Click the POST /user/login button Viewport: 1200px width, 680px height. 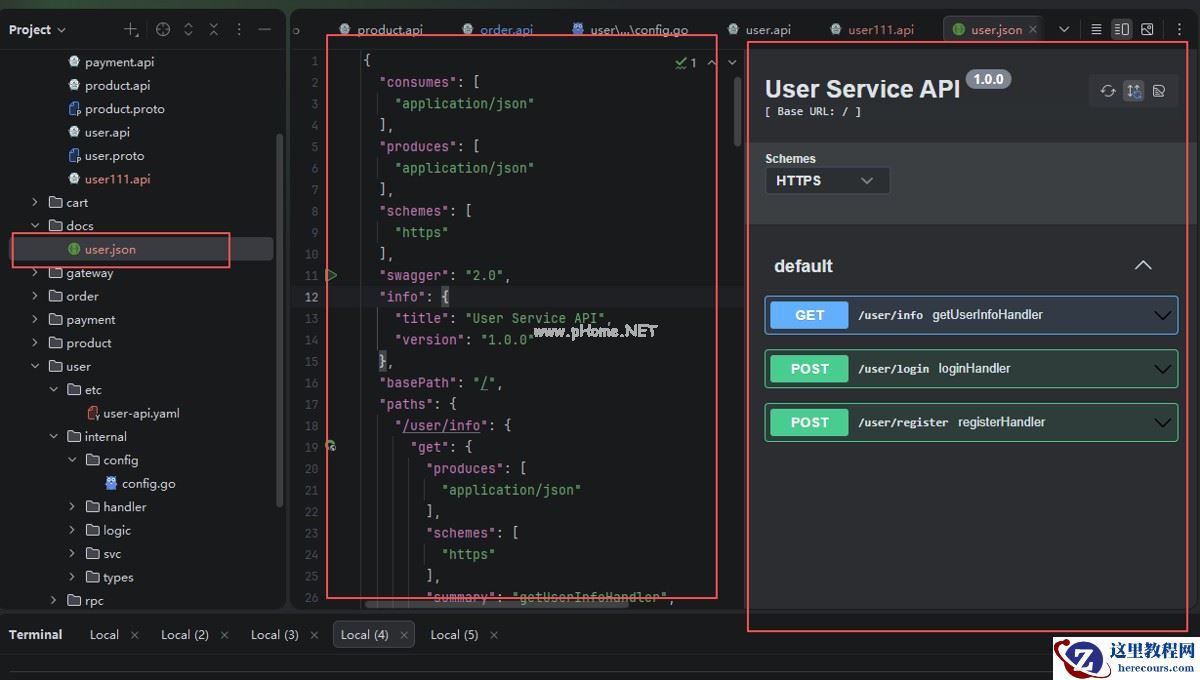click(809, 369)
